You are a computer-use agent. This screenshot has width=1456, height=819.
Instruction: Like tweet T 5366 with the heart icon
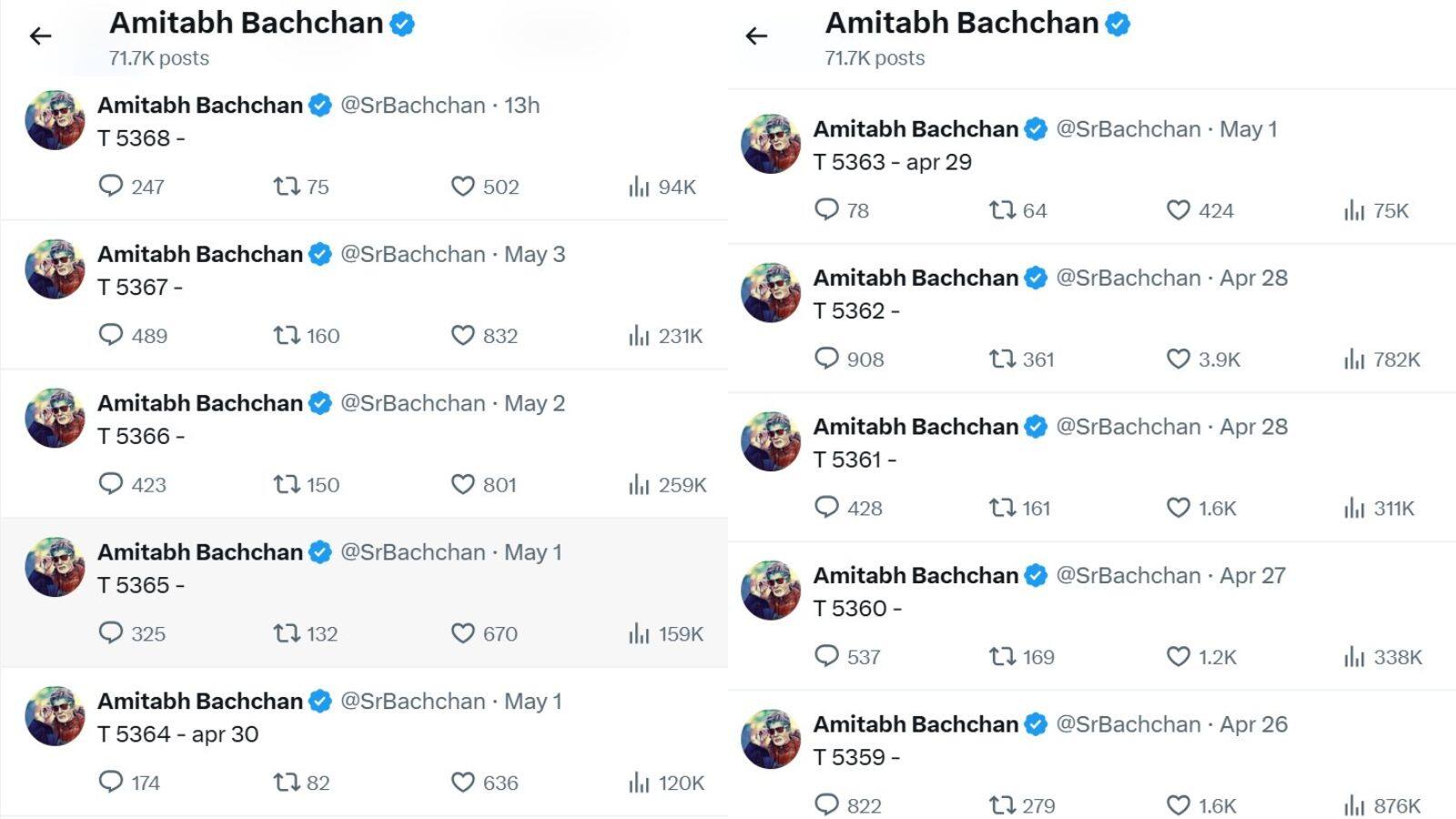[x=463, y=484]
